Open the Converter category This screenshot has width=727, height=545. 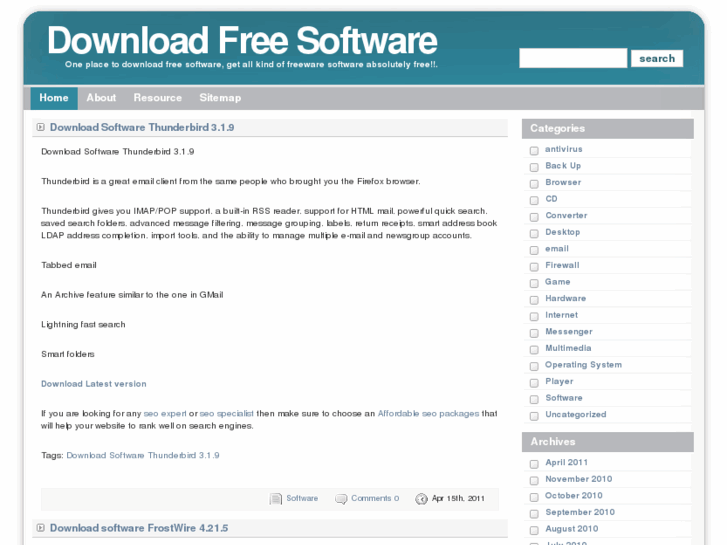(x=566, y=215)
